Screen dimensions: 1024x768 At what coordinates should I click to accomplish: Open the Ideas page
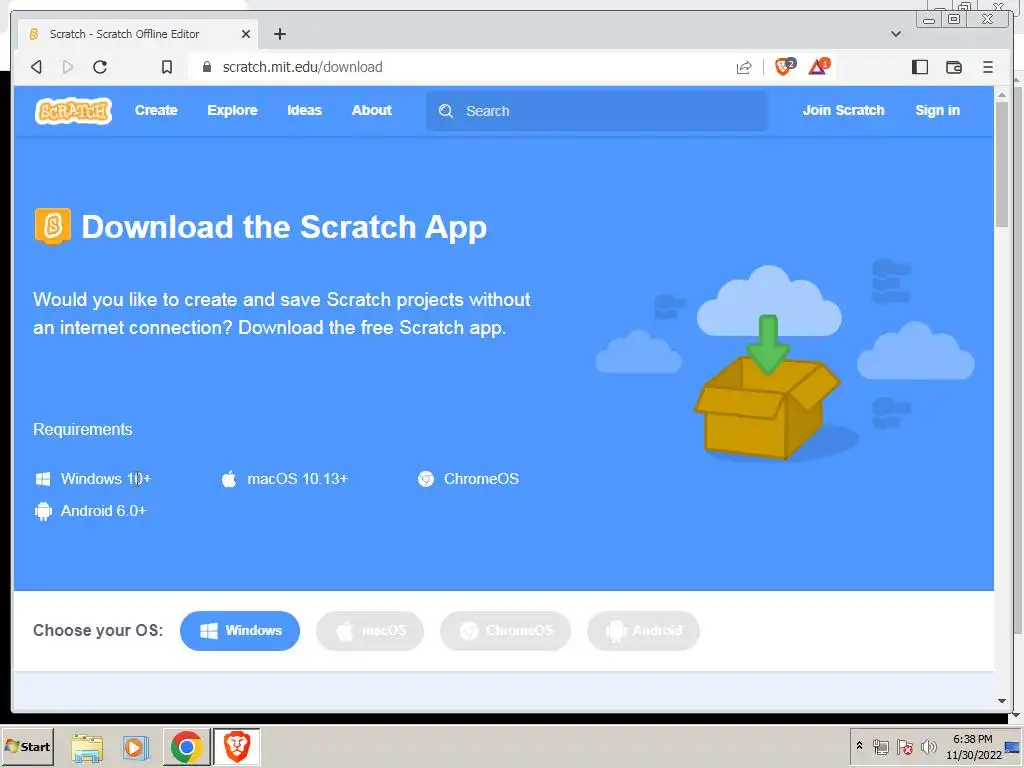coord(304,110)
